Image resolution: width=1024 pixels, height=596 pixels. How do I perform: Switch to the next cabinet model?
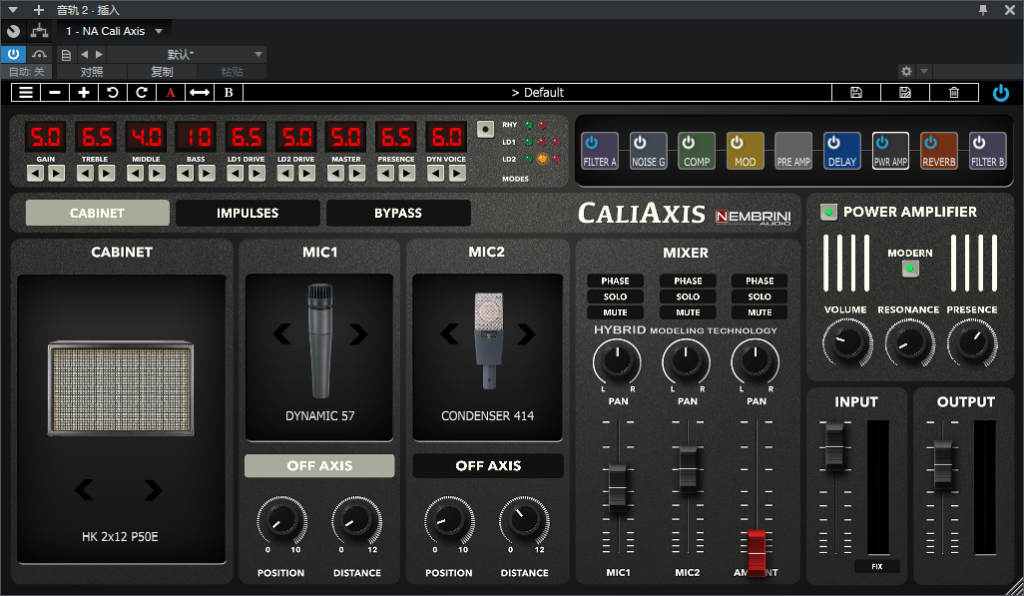[x=153, y=490]
